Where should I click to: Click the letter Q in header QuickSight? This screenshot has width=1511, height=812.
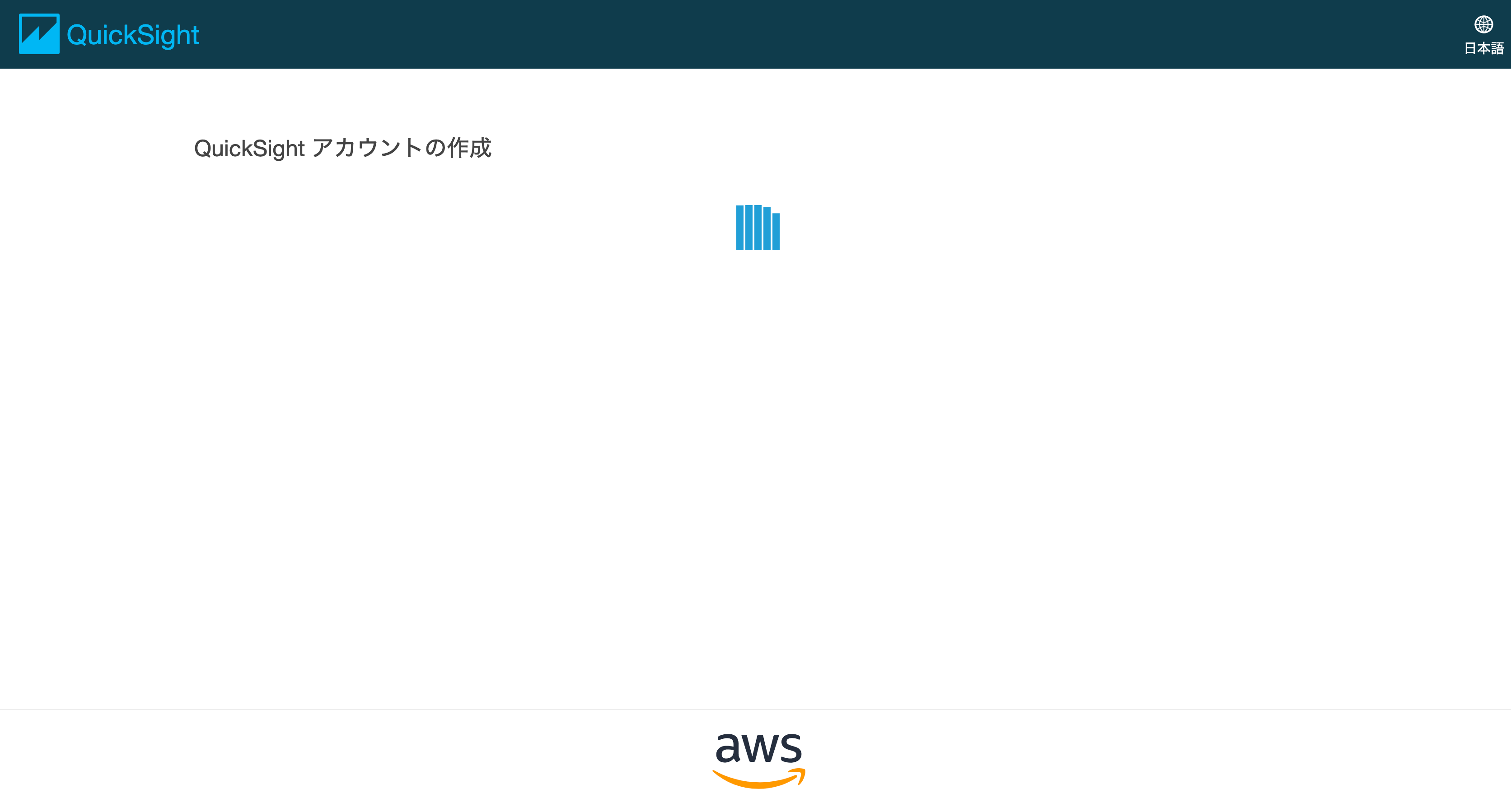(x=77, y=35)
